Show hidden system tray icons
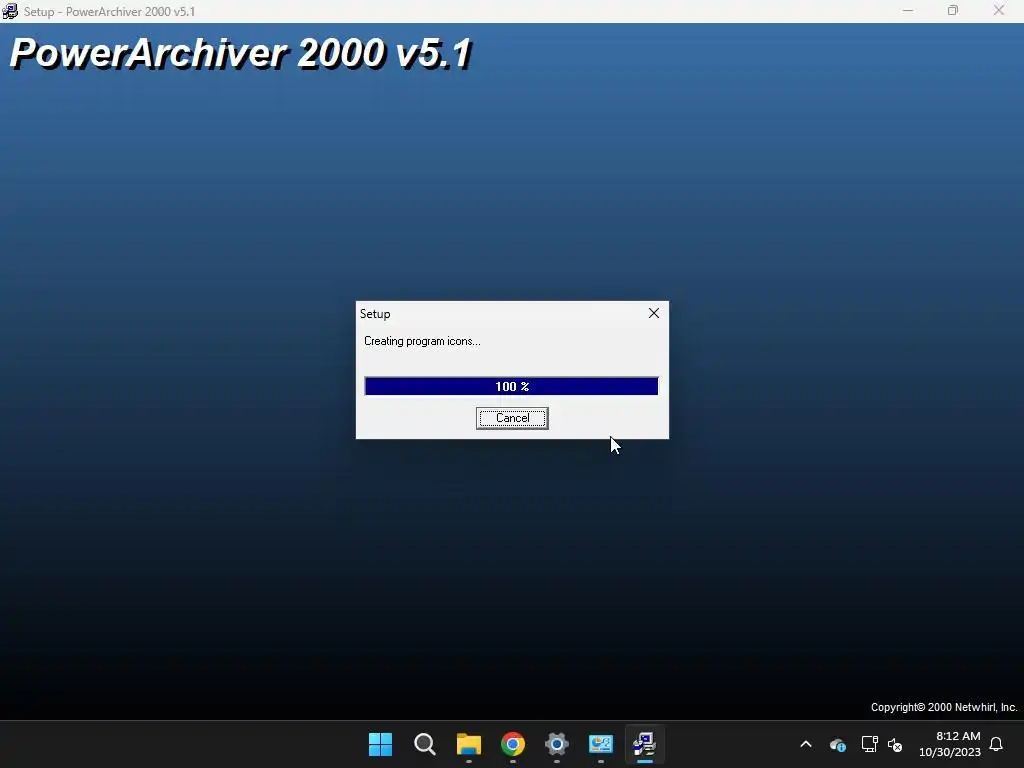 [x=806, y=744]
